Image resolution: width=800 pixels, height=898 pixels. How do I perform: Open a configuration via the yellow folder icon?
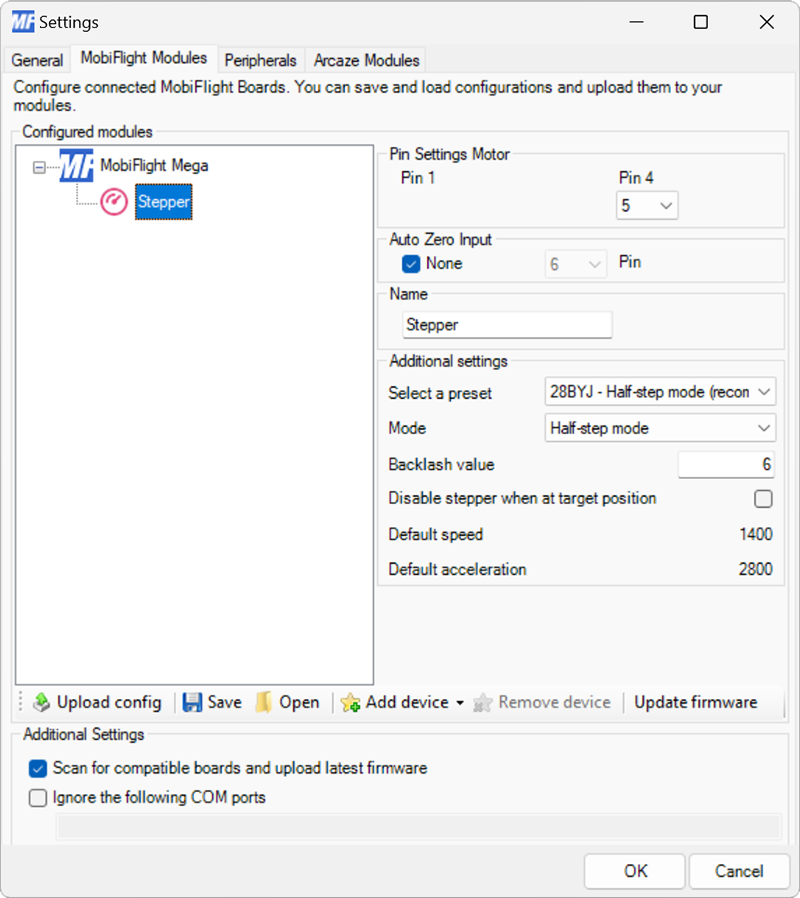(x=263, y=702)
